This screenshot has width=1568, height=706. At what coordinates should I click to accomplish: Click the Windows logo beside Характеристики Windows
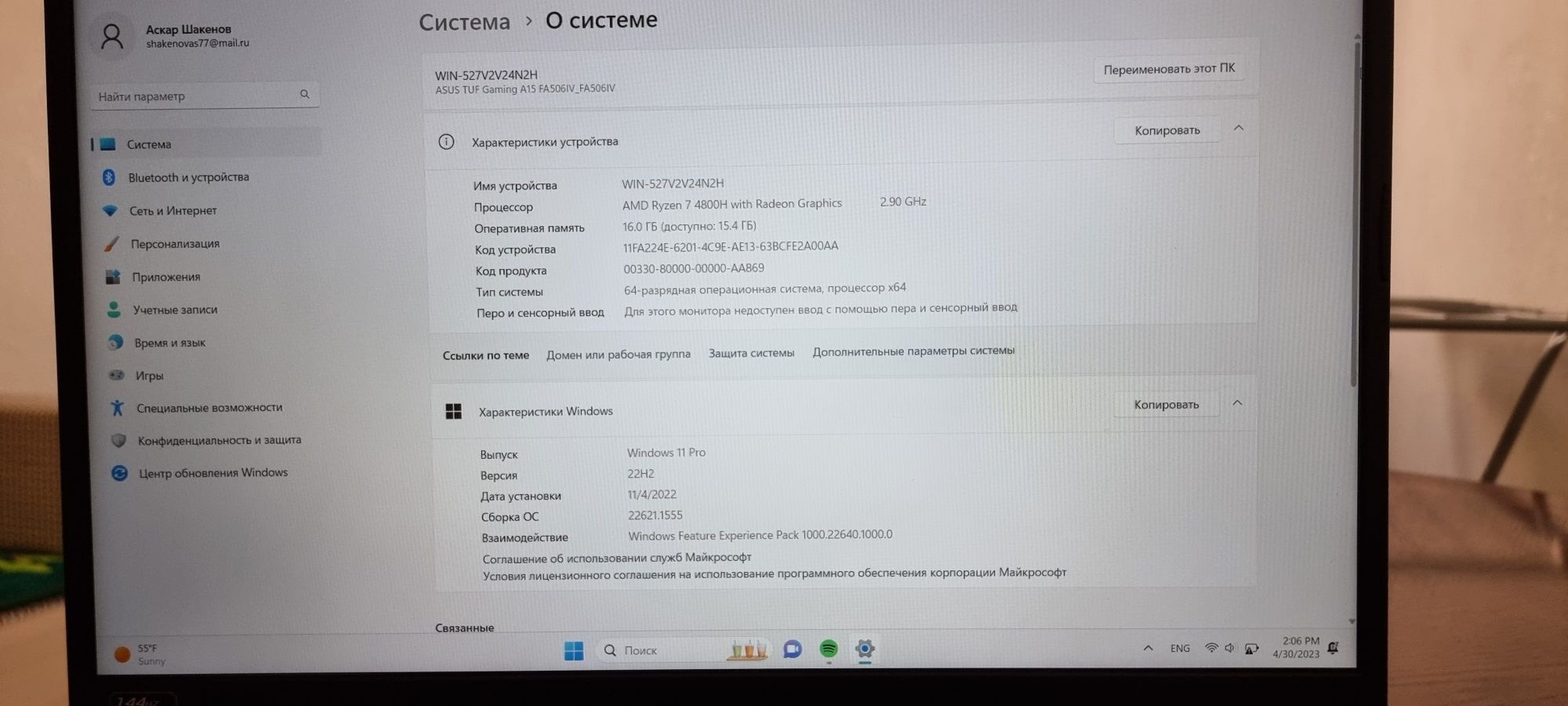click(453, 412)
